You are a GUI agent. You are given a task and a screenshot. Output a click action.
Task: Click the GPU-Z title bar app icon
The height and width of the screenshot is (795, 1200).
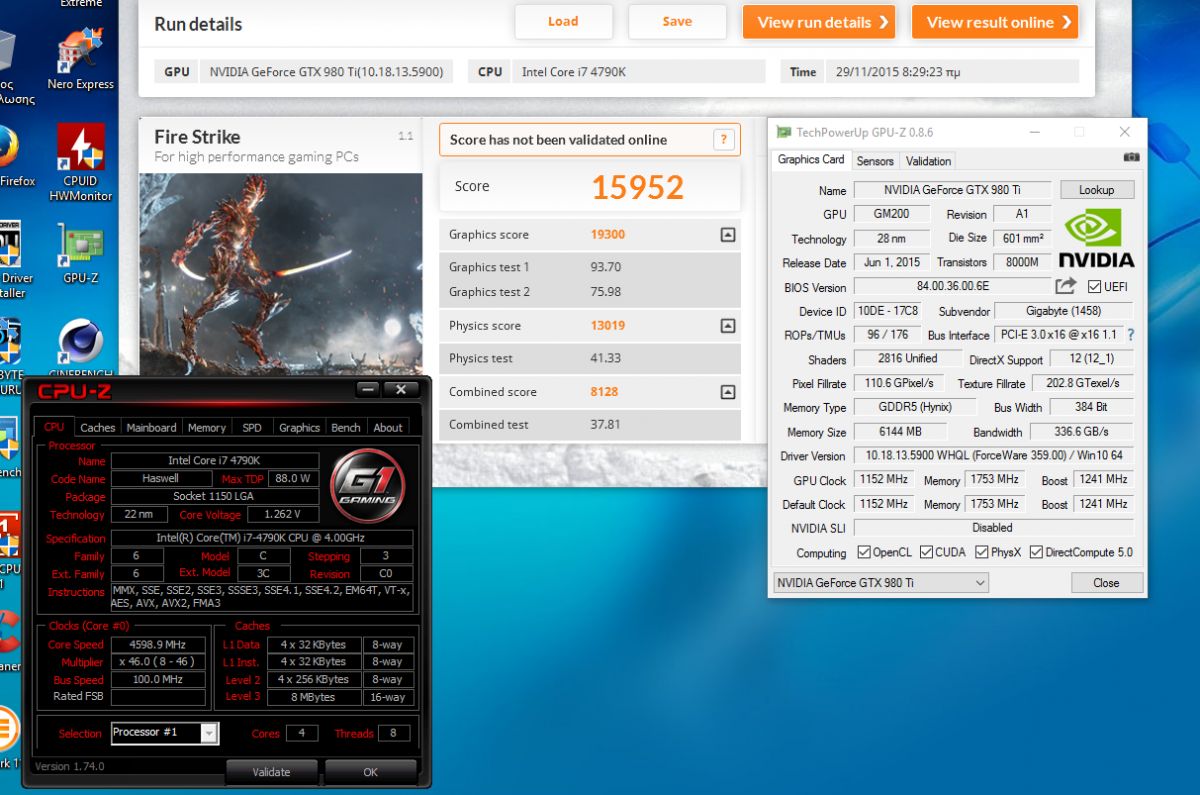point(783,132)
